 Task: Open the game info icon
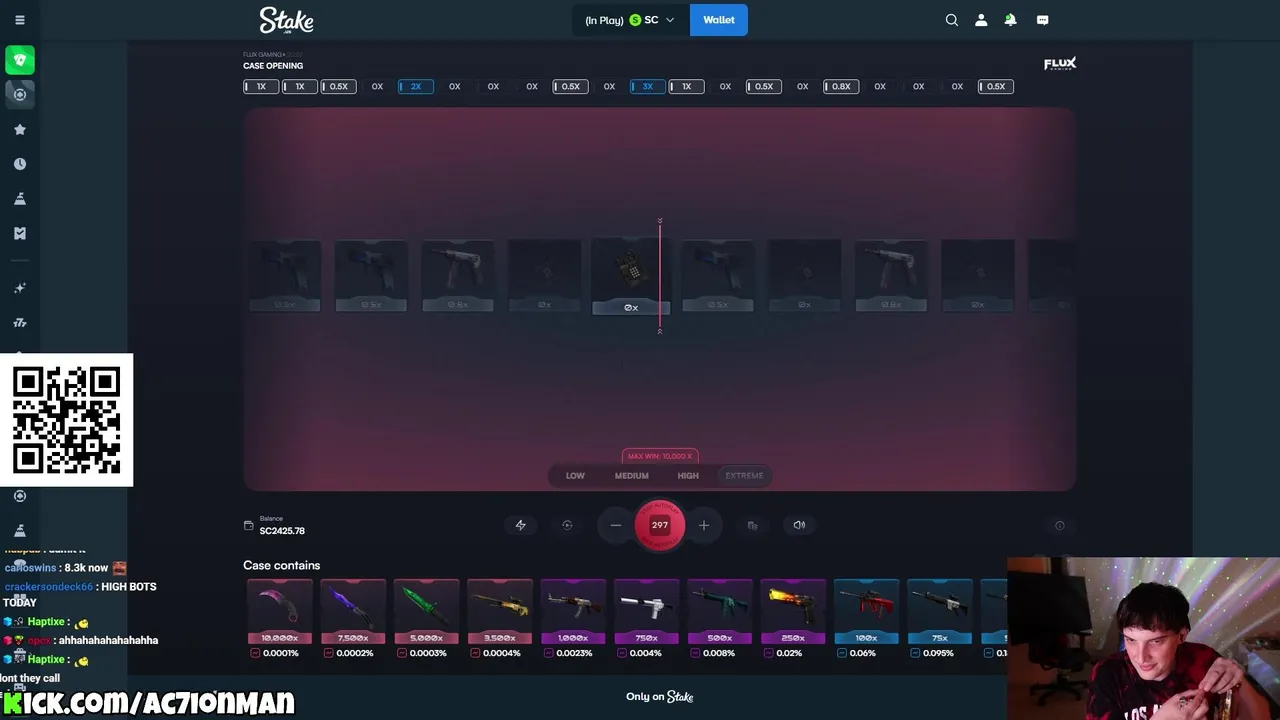[1060, 525]
